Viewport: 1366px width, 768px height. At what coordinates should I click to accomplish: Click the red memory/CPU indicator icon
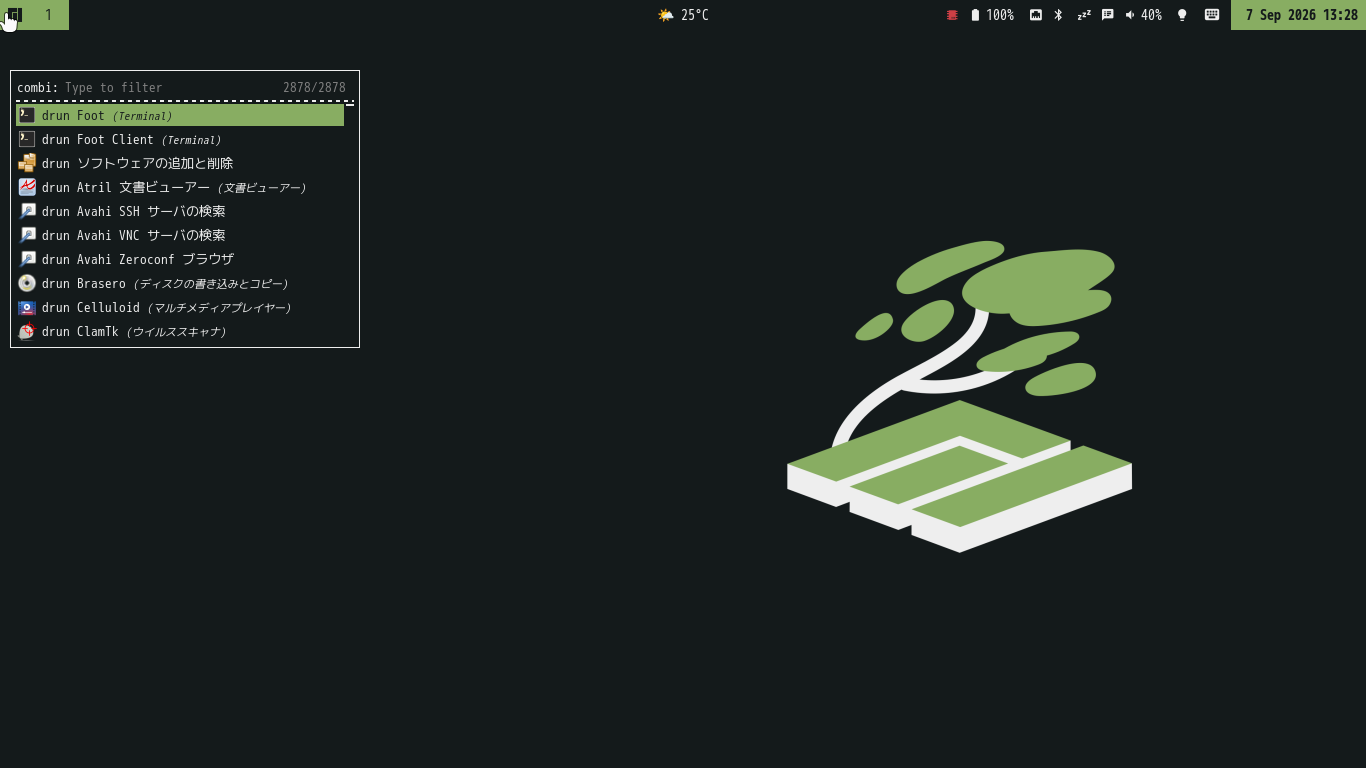click(952, 15)
